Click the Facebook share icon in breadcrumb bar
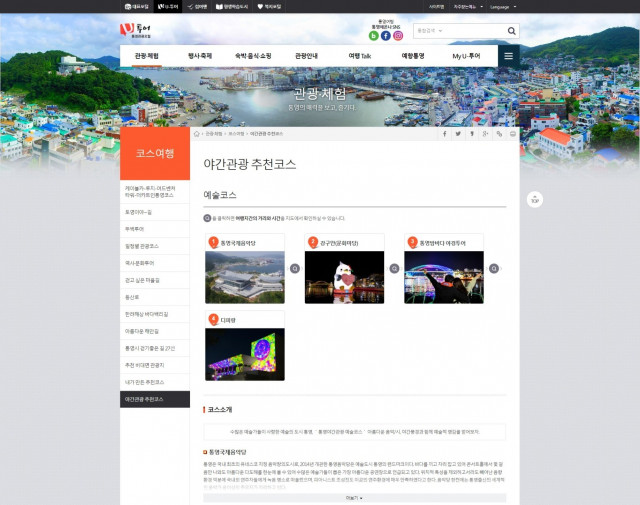This screenshot has height=505, width=640. pyautogui.click(x=445, y=133)
